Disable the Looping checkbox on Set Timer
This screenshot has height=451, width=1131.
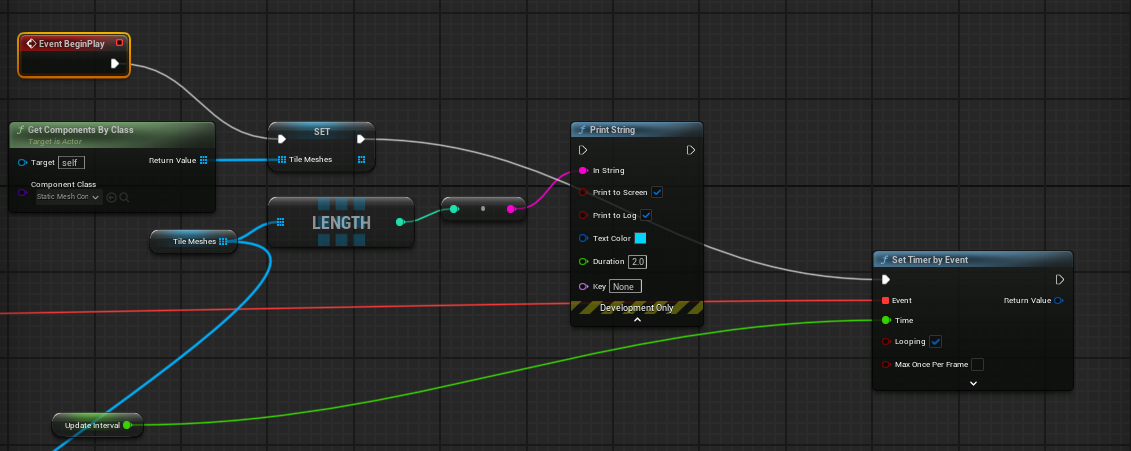[936, 342]
